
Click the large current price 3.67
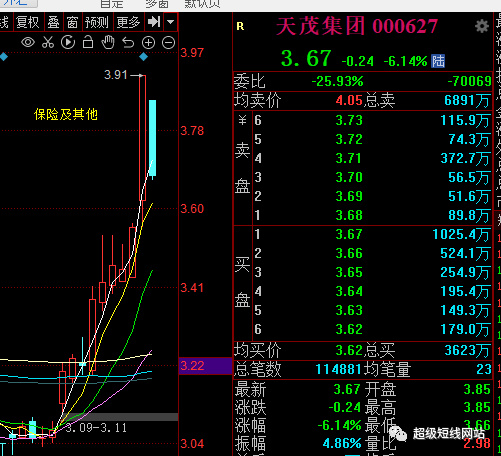click(306, 58)
